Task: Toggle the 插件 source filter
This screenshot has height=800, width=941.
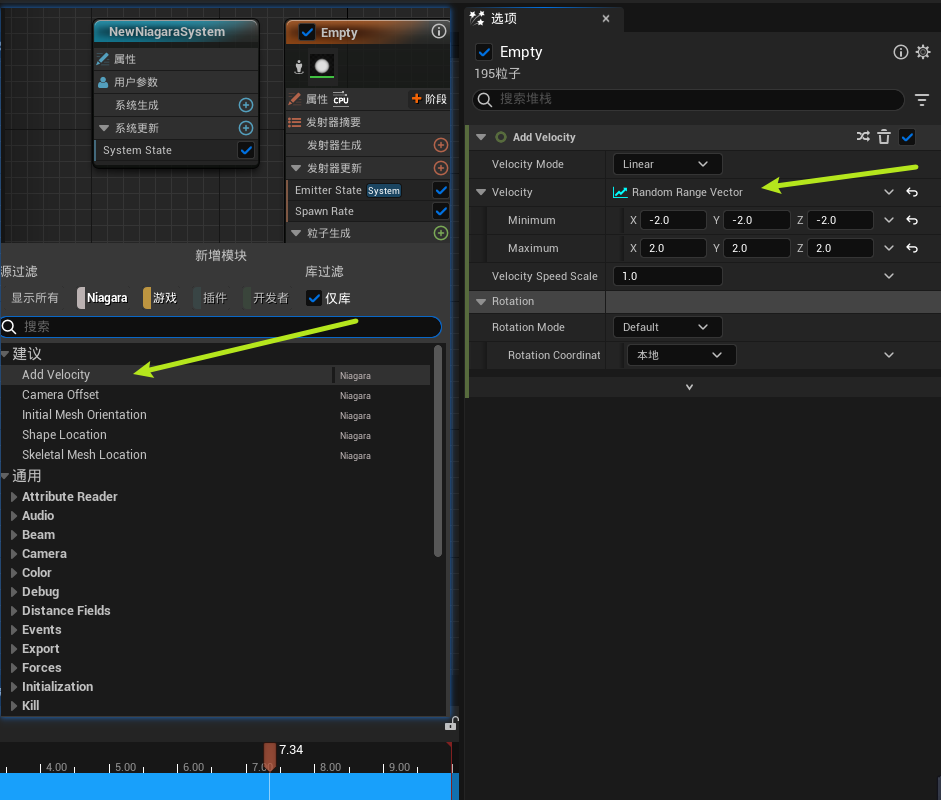Action: (211, 298)
